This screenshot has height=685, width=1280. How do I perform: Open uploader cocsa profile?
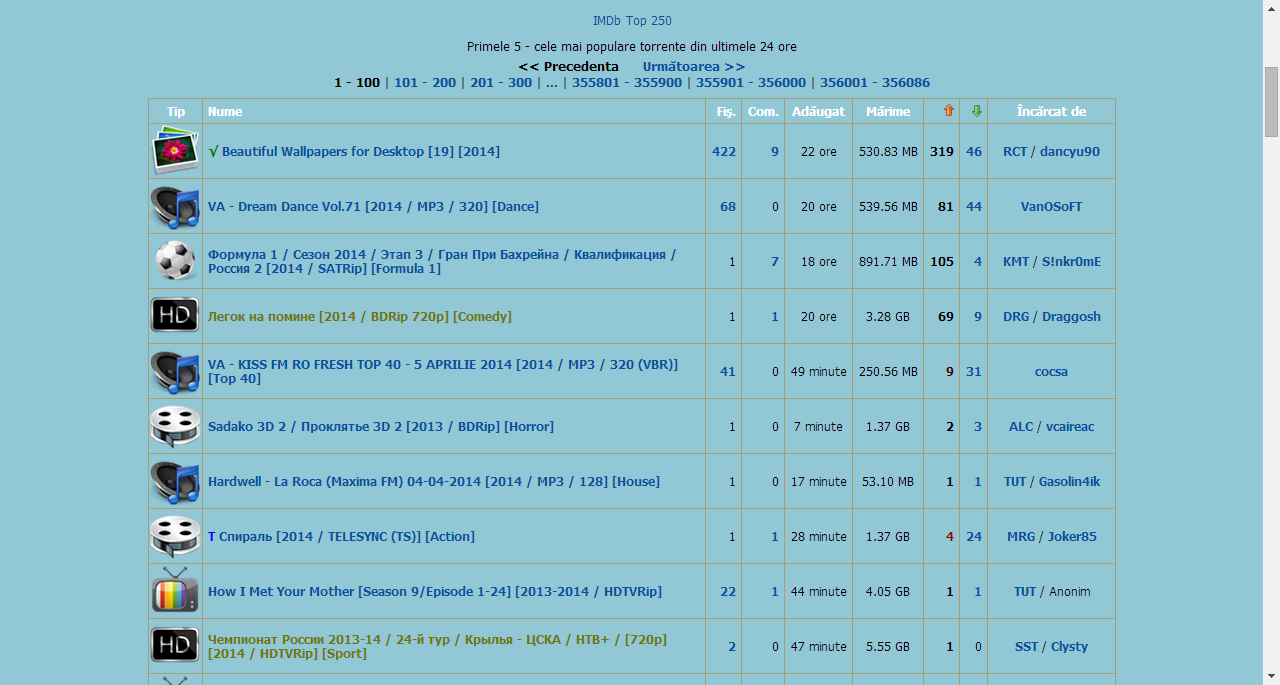[x=1051, y=371]
